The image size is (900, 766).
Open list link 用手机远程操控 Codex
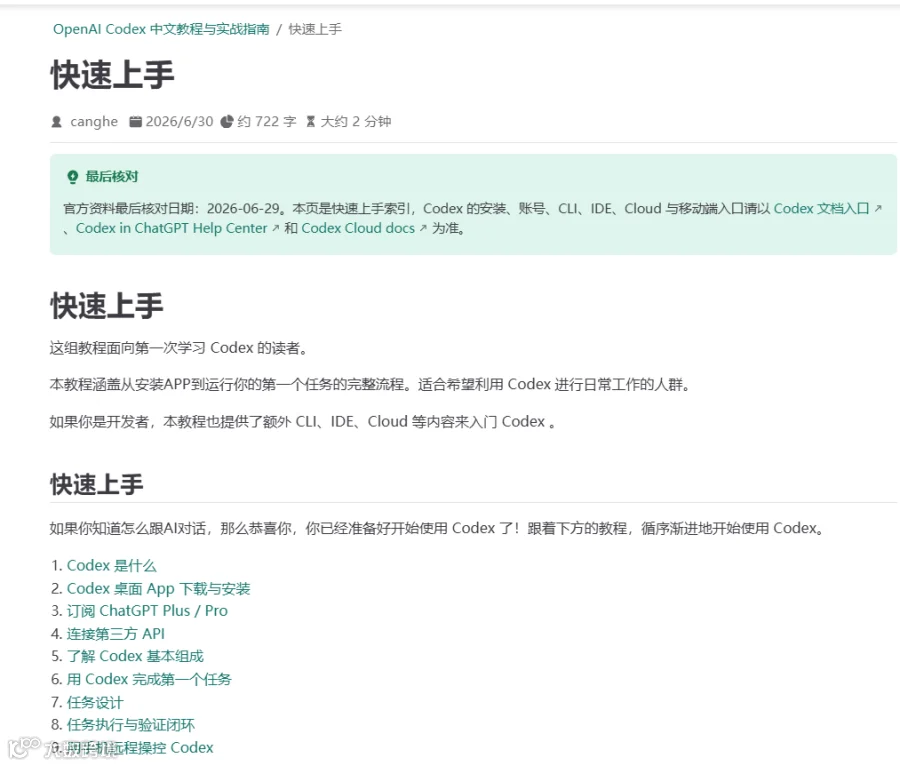coord(139,748)
